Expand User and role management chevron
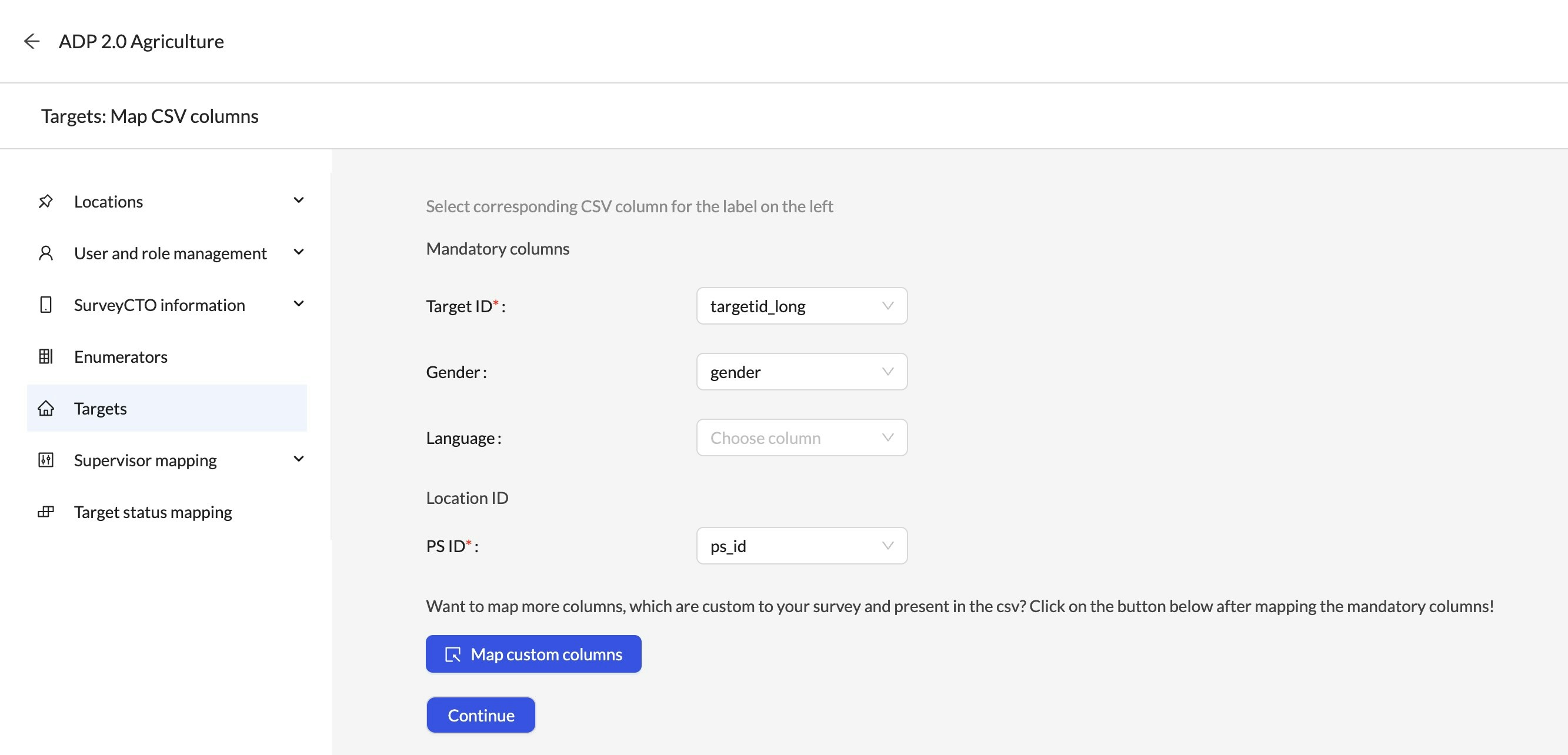This screenshot has height=755, width=1568. (298, 252)
